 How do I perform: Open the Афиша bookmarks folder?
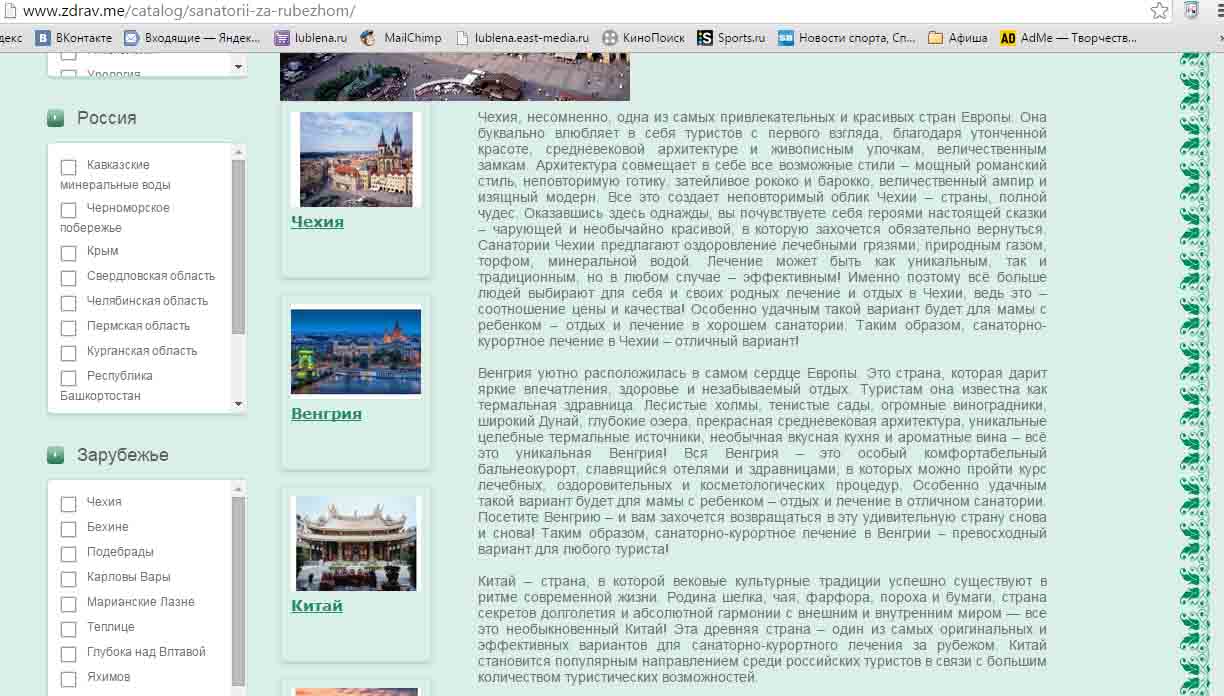[958, 38]
